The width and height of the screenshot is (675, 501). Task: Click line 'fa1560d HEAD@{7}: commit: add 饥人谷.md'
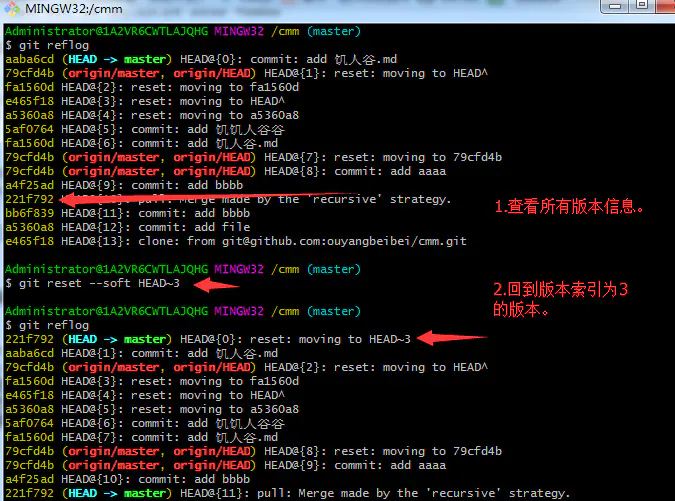coord(142,437)
